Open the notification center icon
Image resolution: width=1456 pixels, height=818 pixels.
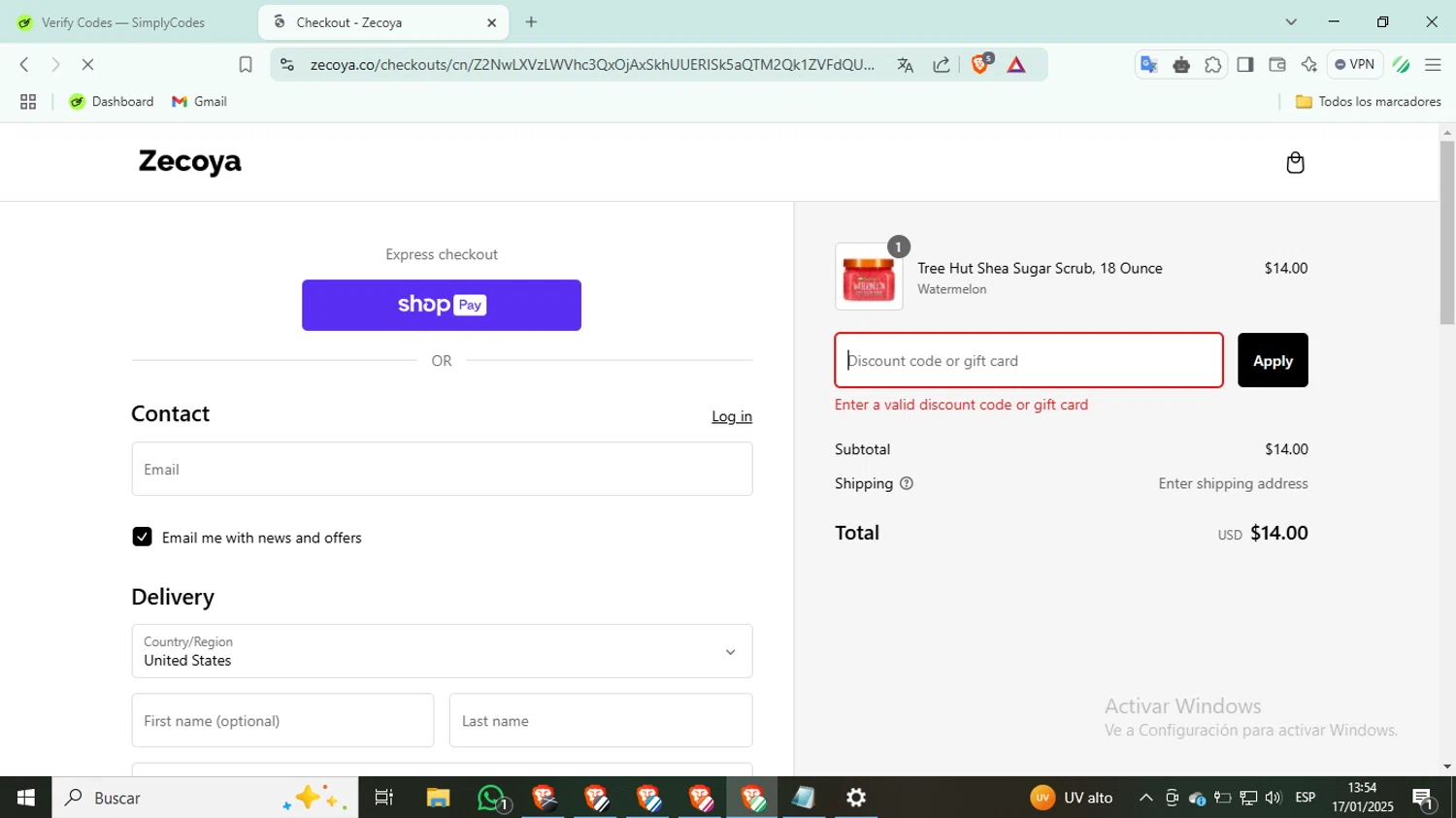1425,799
